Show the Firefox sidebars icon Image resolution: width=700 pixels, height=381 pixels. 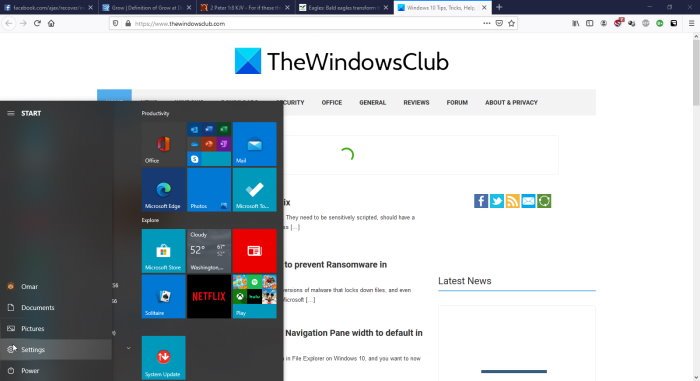click(590, 23)
